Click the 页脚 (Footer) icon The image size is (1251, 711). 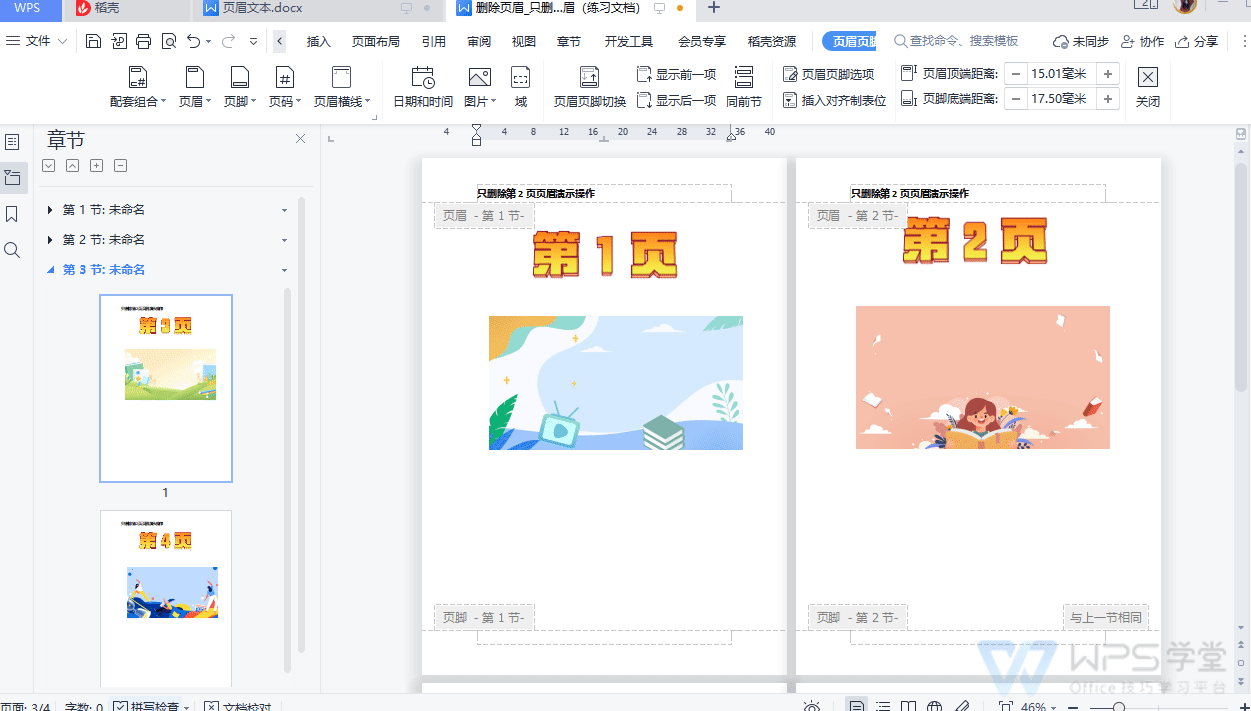click(239, 77)
